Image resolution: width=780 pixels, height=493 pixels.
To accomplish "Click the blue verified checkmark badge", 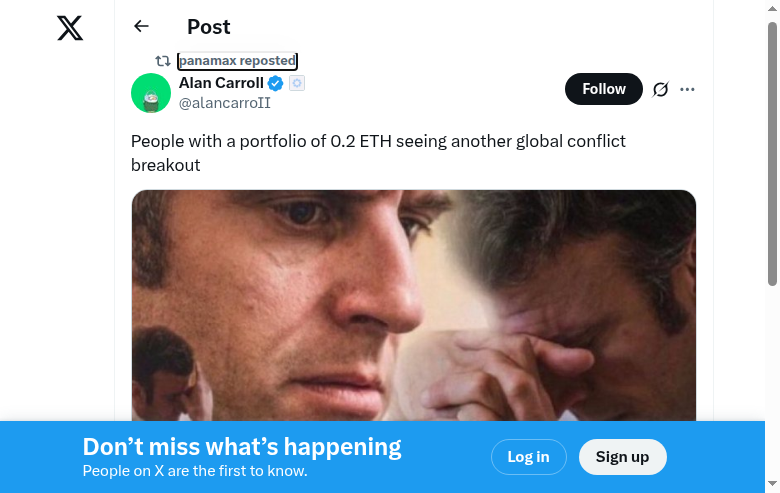I will pyautogui.click(x=276, y=83).
